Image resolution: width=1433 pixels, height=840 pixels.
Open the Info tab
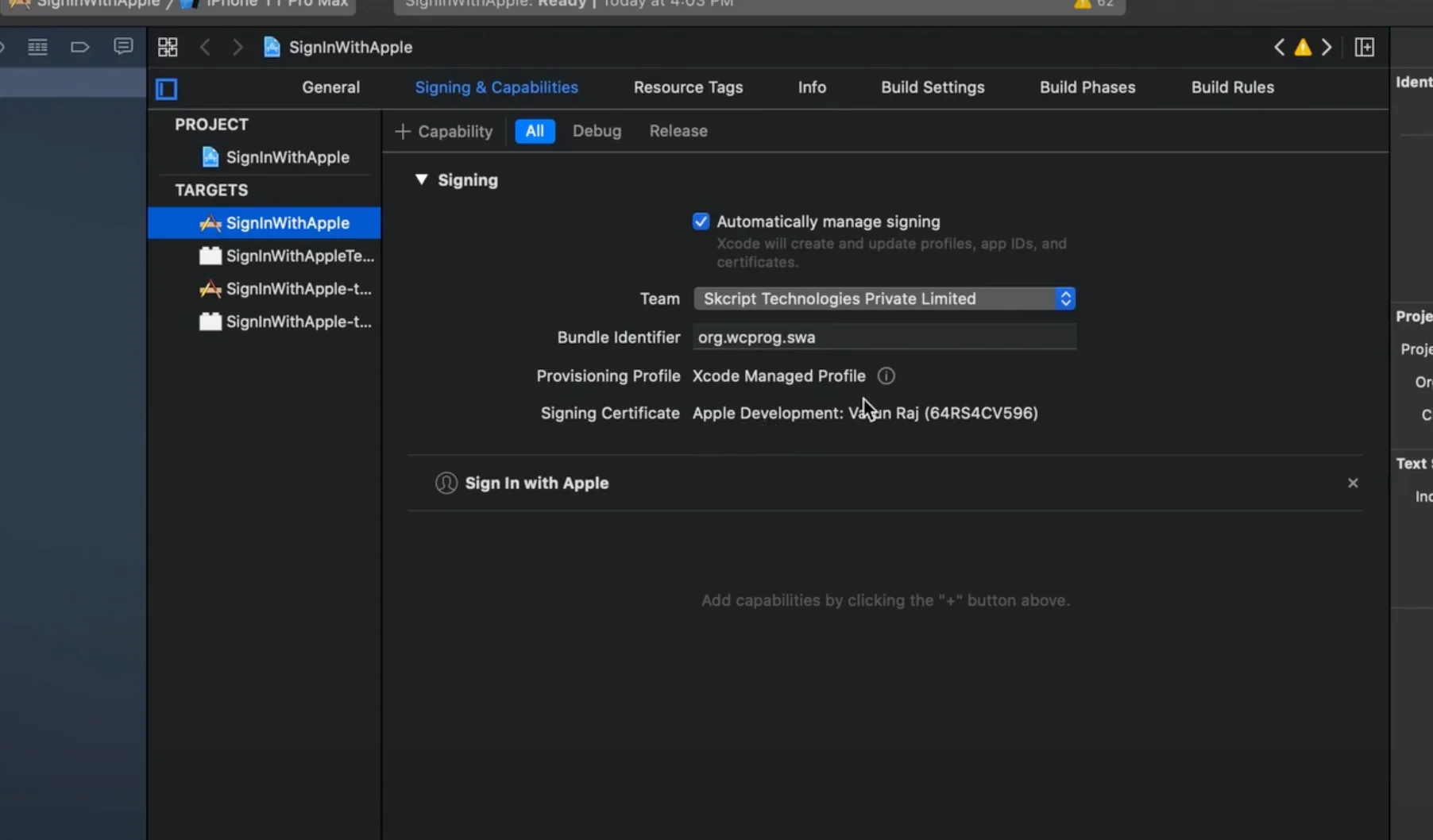(x=812, y=87)
